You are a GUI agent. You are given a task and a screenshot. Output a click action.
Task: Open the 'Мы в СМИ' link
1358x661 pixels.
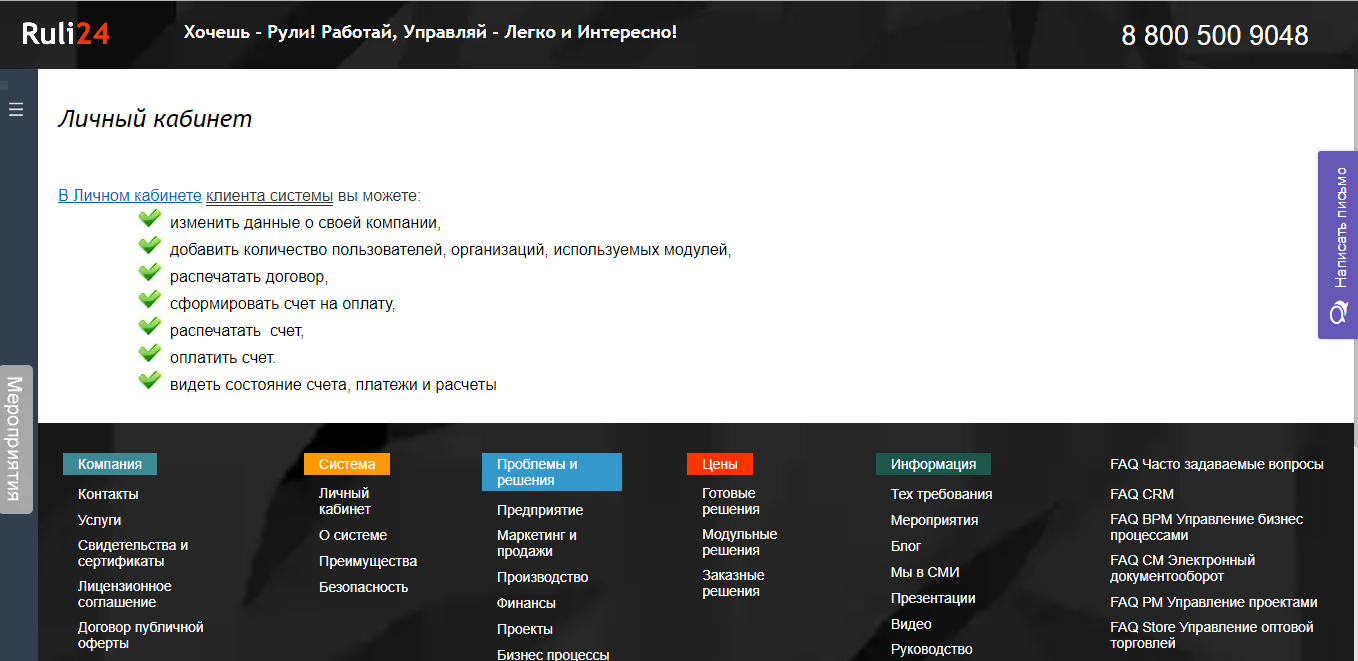pos(925,572)
